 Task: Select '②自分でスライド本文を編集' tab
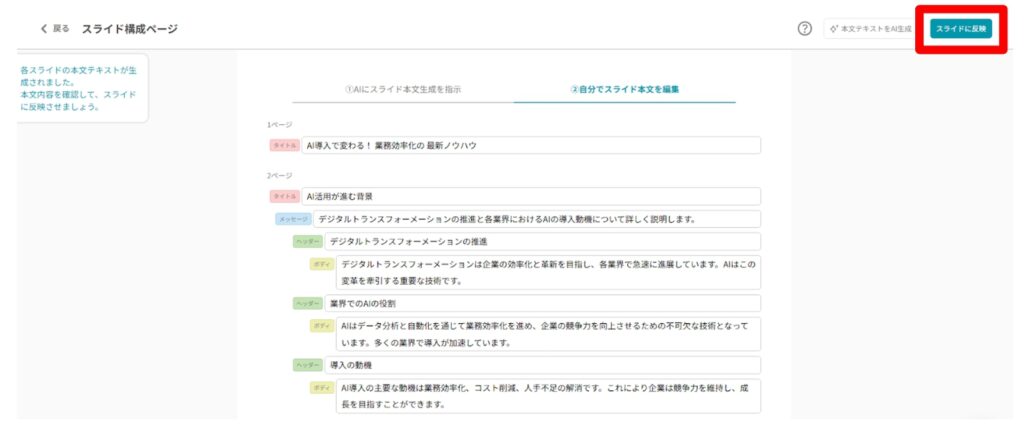point(624,89)
